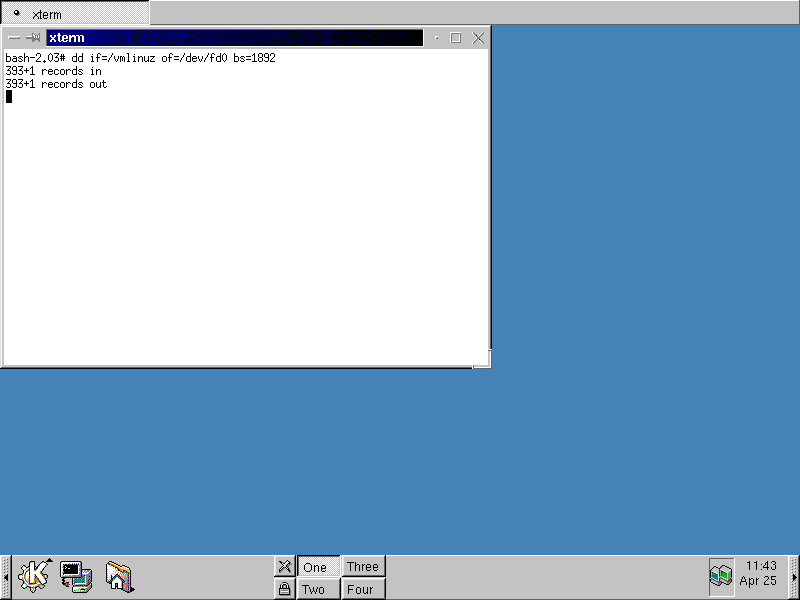The image size is (800, 600).
Task: Switch to virtual desktop Four
Action: (363, 589)
